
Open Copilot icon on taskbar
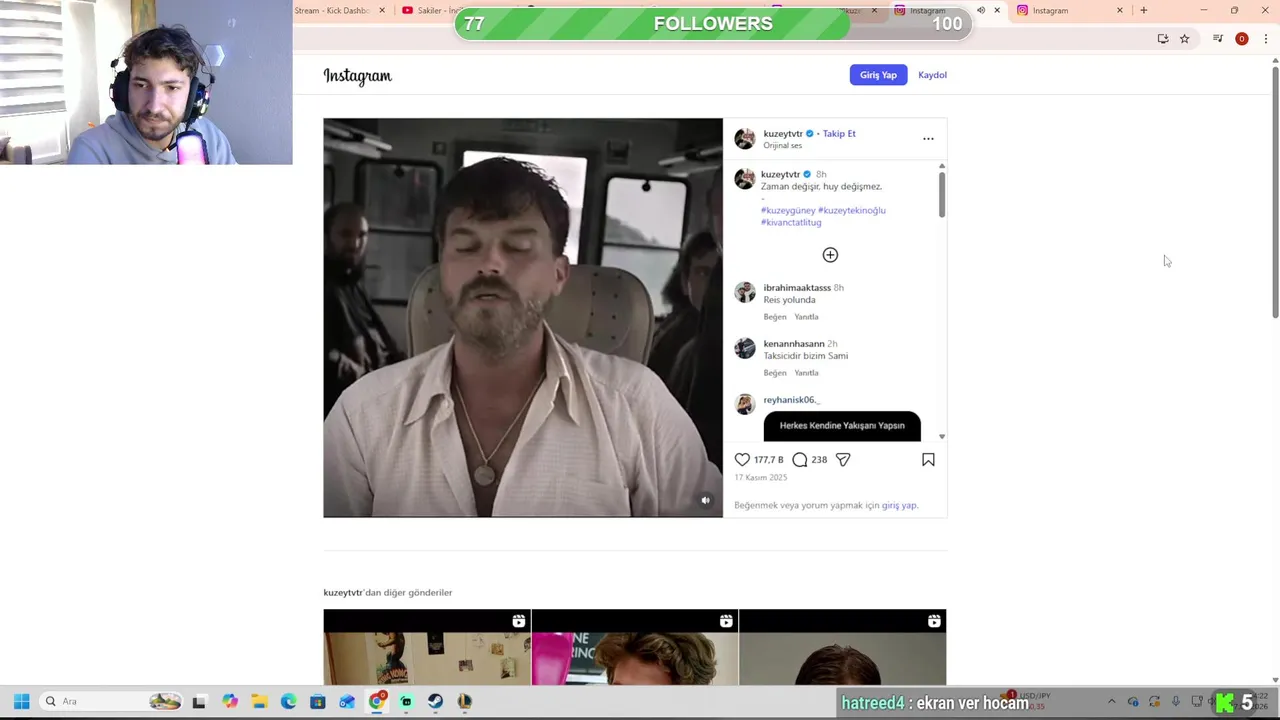coord(230,702)
